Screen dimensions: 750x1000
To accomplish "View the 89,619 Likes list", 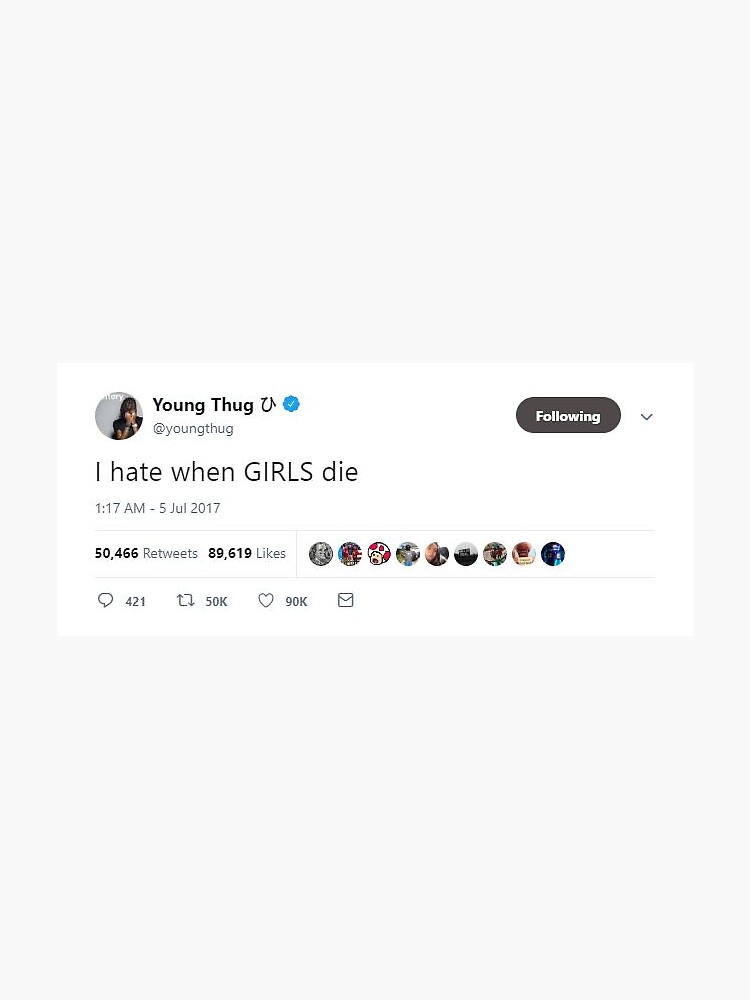I will coord(247,553).
